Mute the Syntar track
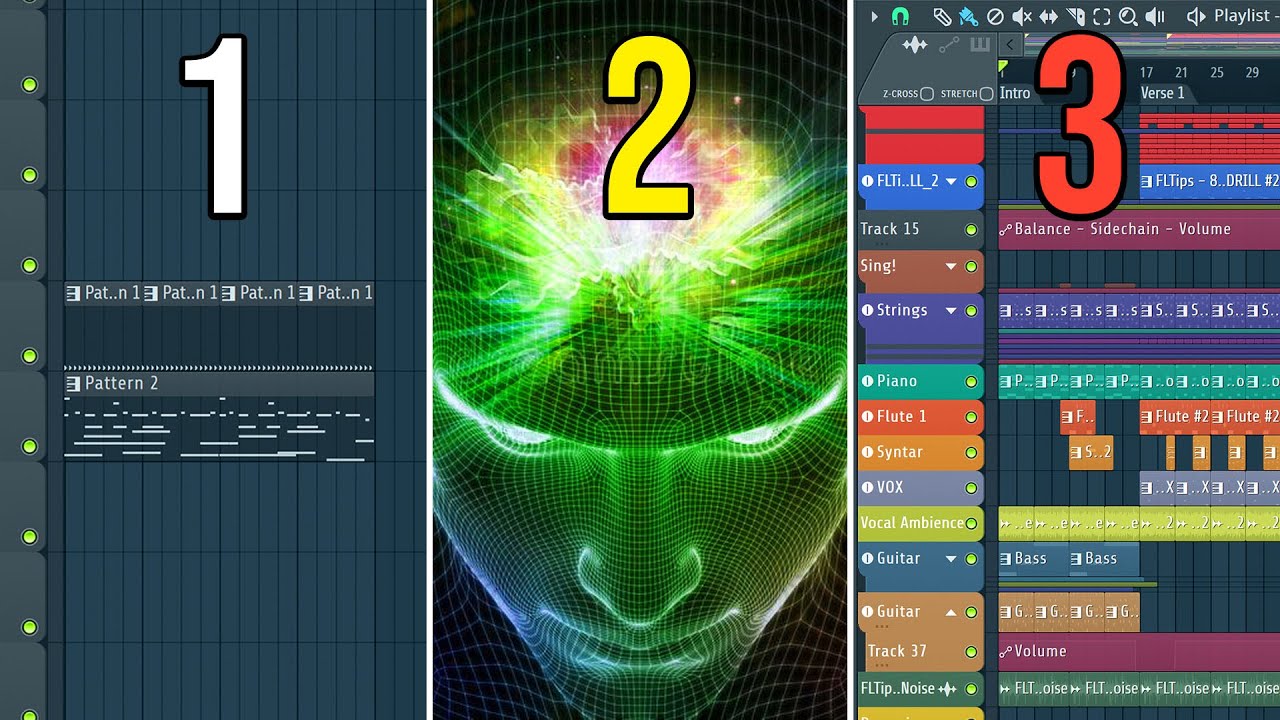Image resolution: width=1280 pixels, height=720 pixels. pyautogui.click(x=970, y=452)
